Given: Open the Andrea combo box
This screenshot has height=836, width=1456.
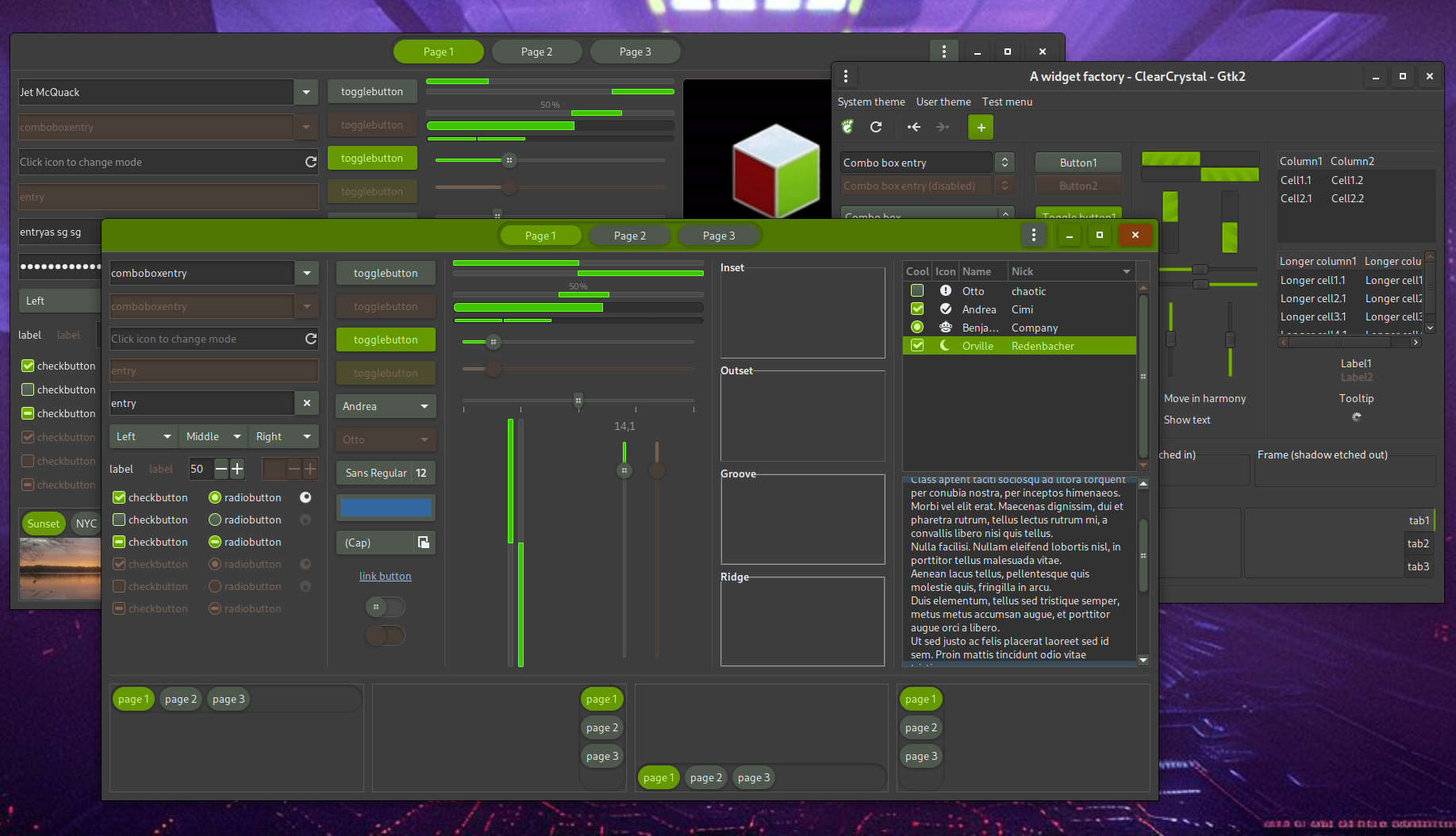Looking at the screenshot, I should pos(386,406).
